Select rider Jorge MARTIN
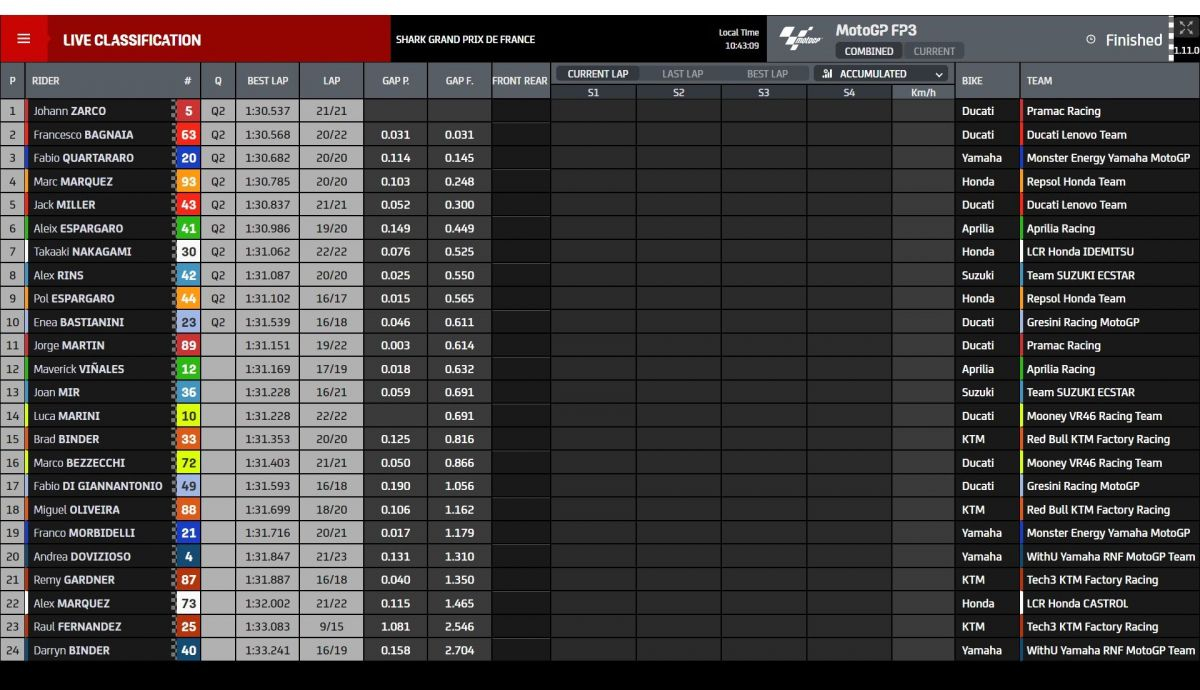The height and width of the screenshot is (690, 1200). click(69, 345)
